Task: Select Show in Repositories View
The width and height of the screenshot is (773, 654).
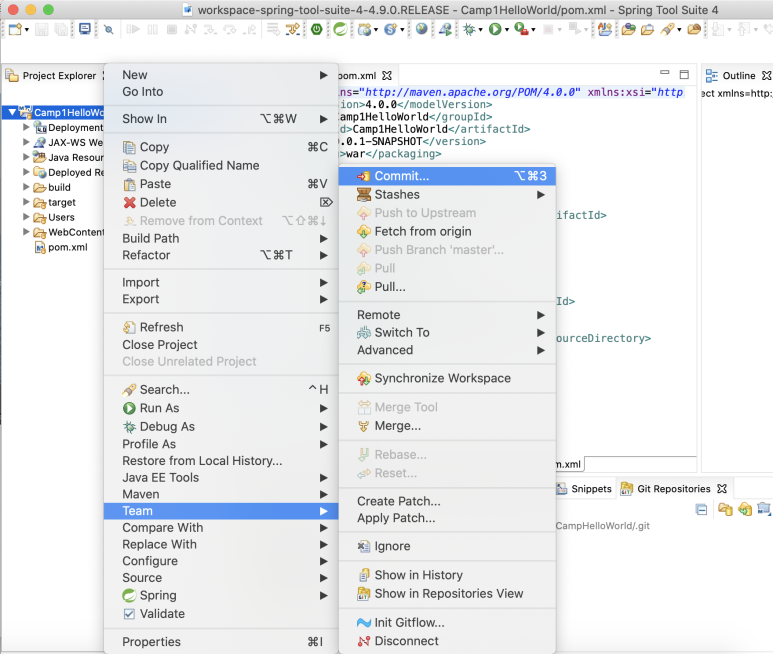Action: tap(447, 594)
